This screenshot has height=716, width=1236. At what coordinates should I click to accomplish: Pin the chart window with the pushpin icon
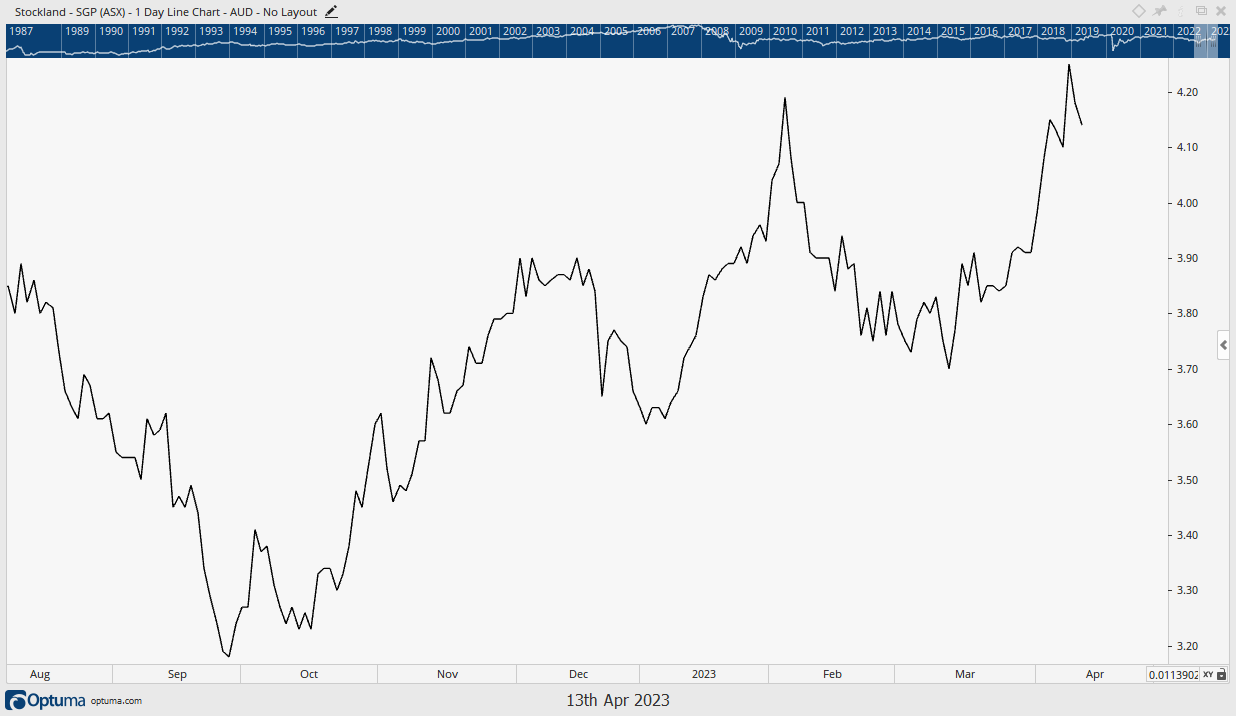[1160, 11]
